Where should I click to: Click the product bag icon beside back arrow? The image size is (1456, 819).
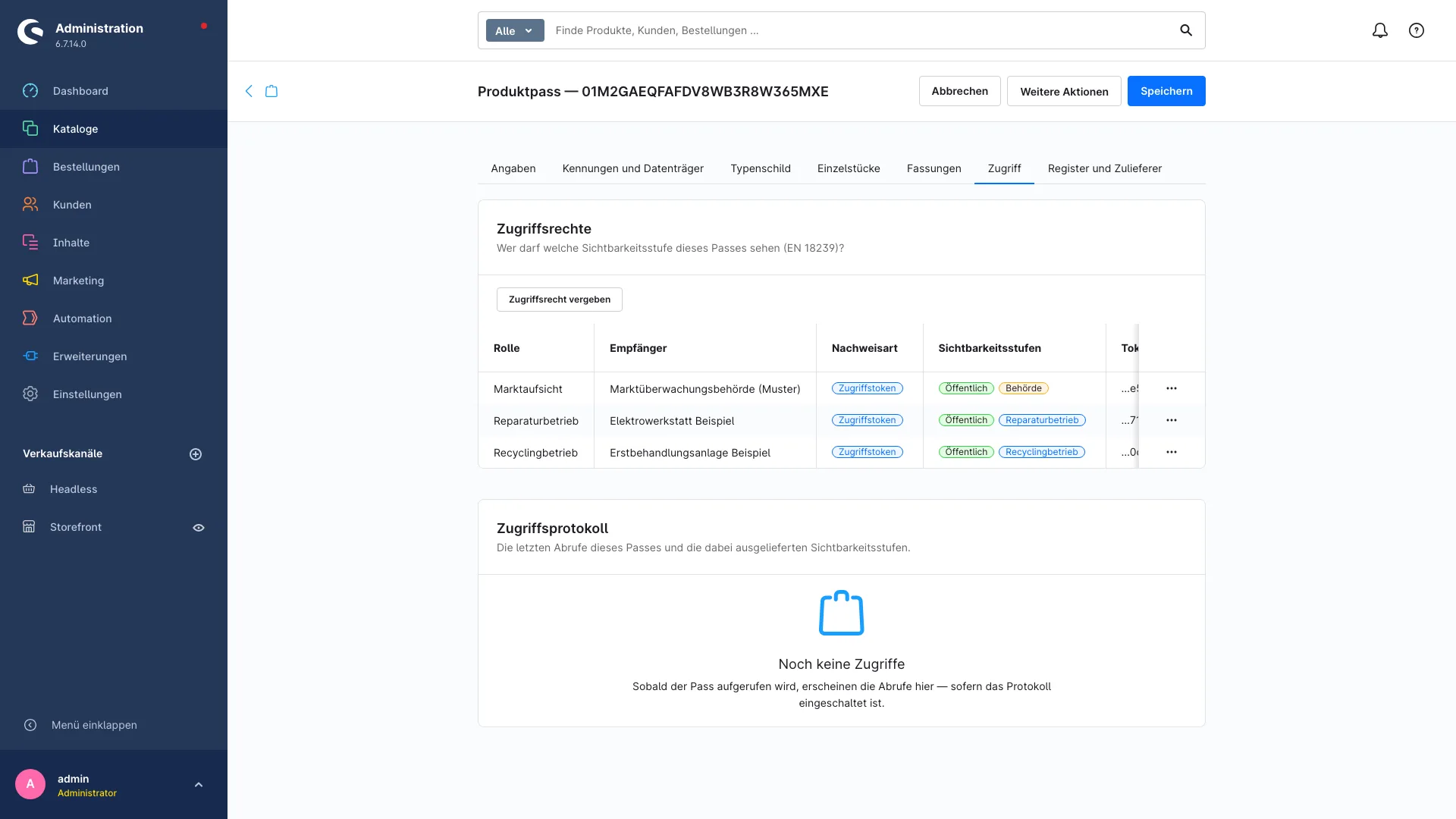click(x=271, y=91)
